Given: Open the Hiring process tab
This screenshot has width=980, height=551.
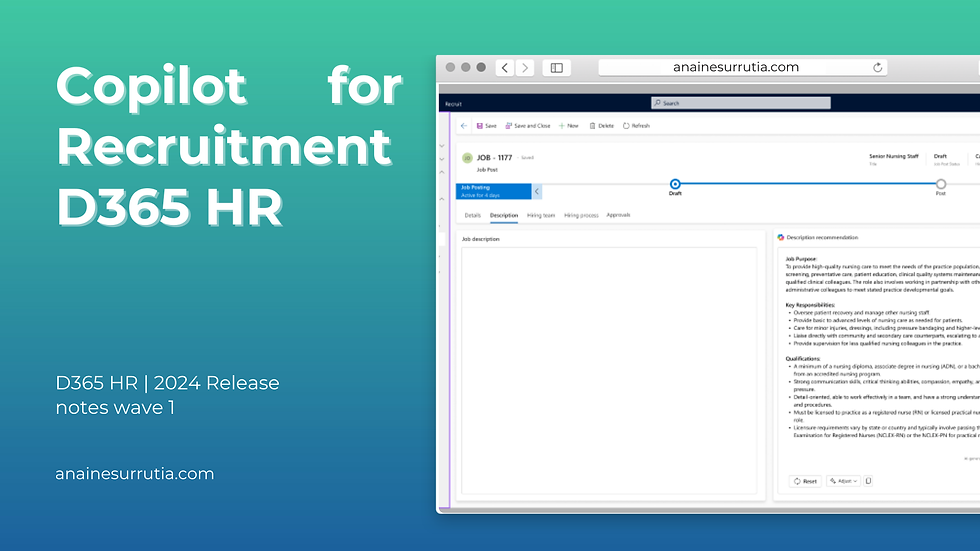Looking at the screenshot, I should click(581, 216).
